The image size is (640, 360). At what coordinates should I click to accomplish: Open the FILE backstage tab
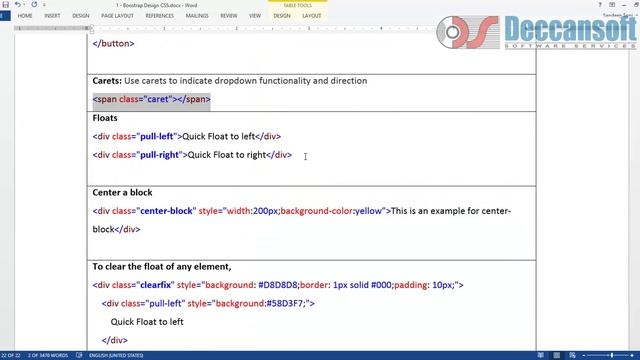(5, 16)
